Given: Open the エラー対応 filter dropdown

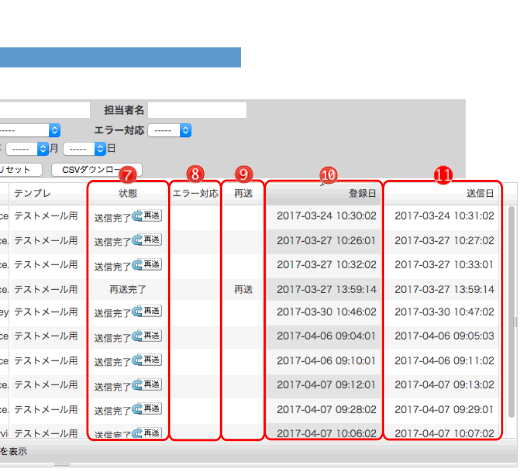Looking at the screenshot, I should 169,130.
